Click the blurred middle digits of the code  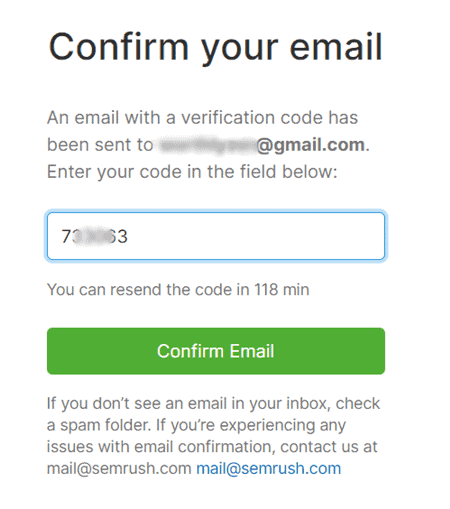[x=92, y=236]
